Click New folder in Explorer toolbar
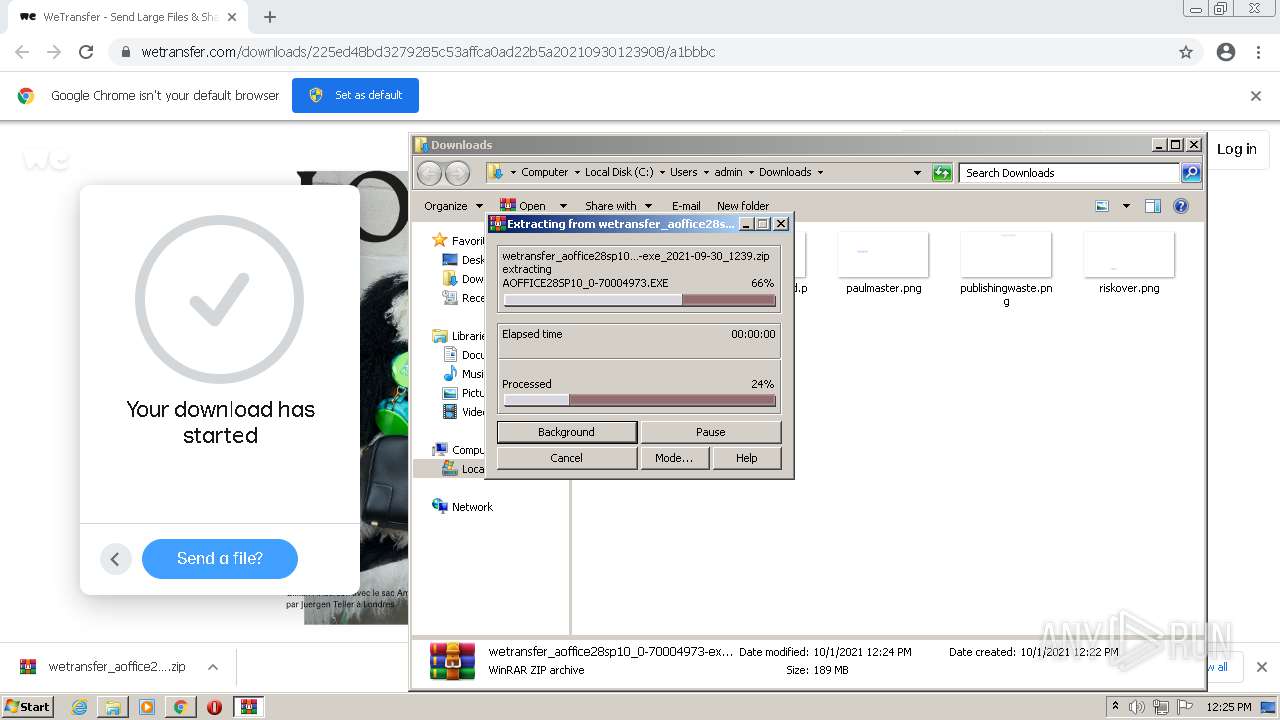 tap(743, 206)
